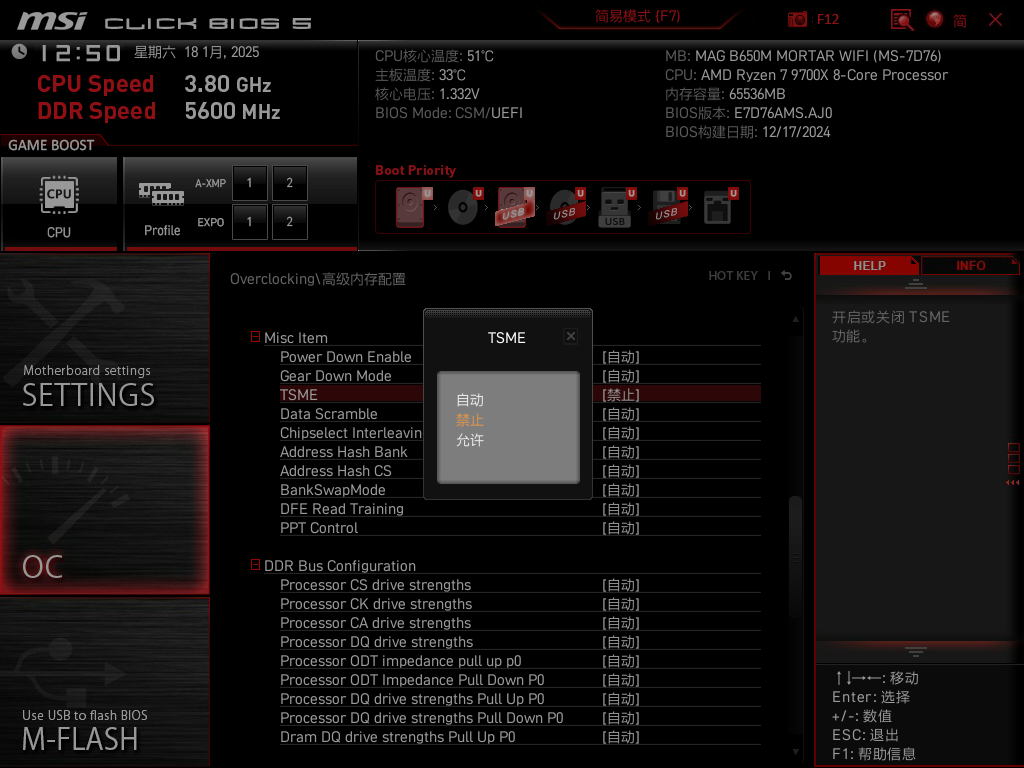This screenshot has height=768, width=1024.
Task: Click the settings list scrollbar thumb
Action: 795,557
